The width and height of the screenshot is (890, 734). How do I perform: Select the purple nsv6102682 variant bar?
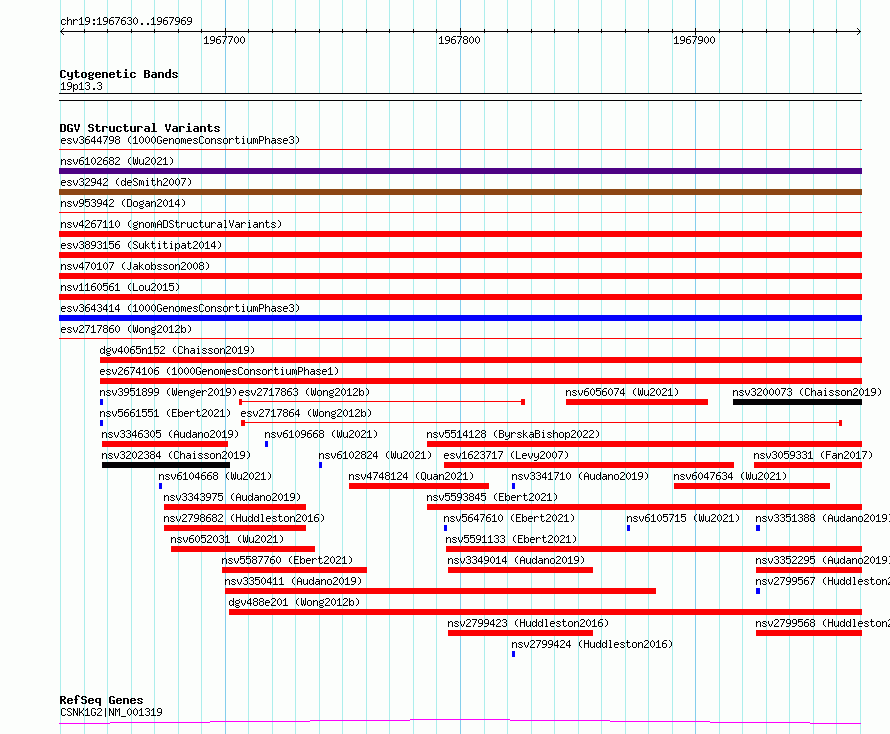coord(460,171)
